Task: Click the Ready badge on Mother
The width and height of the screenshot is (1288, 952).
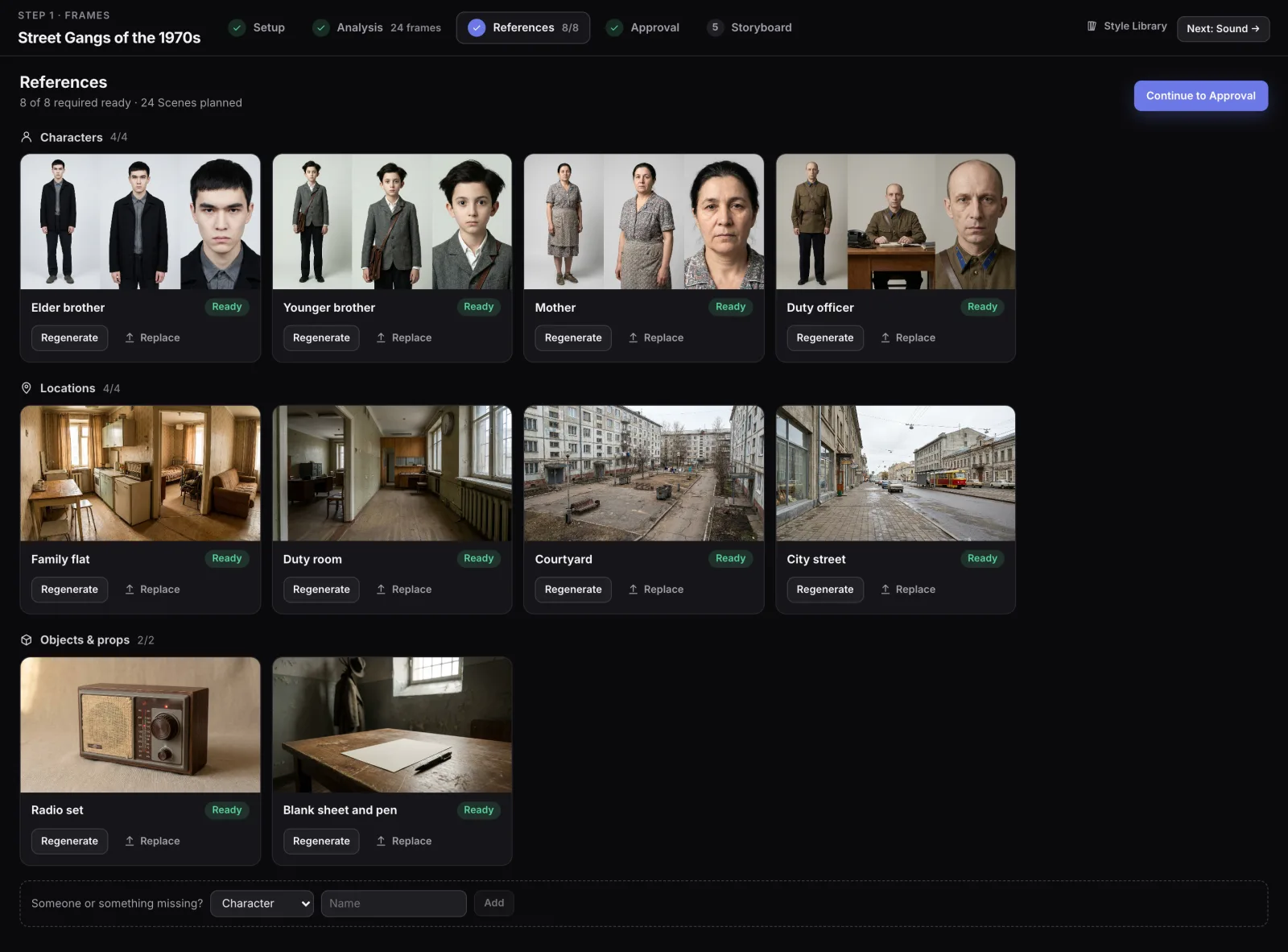Action: [731, 307]
